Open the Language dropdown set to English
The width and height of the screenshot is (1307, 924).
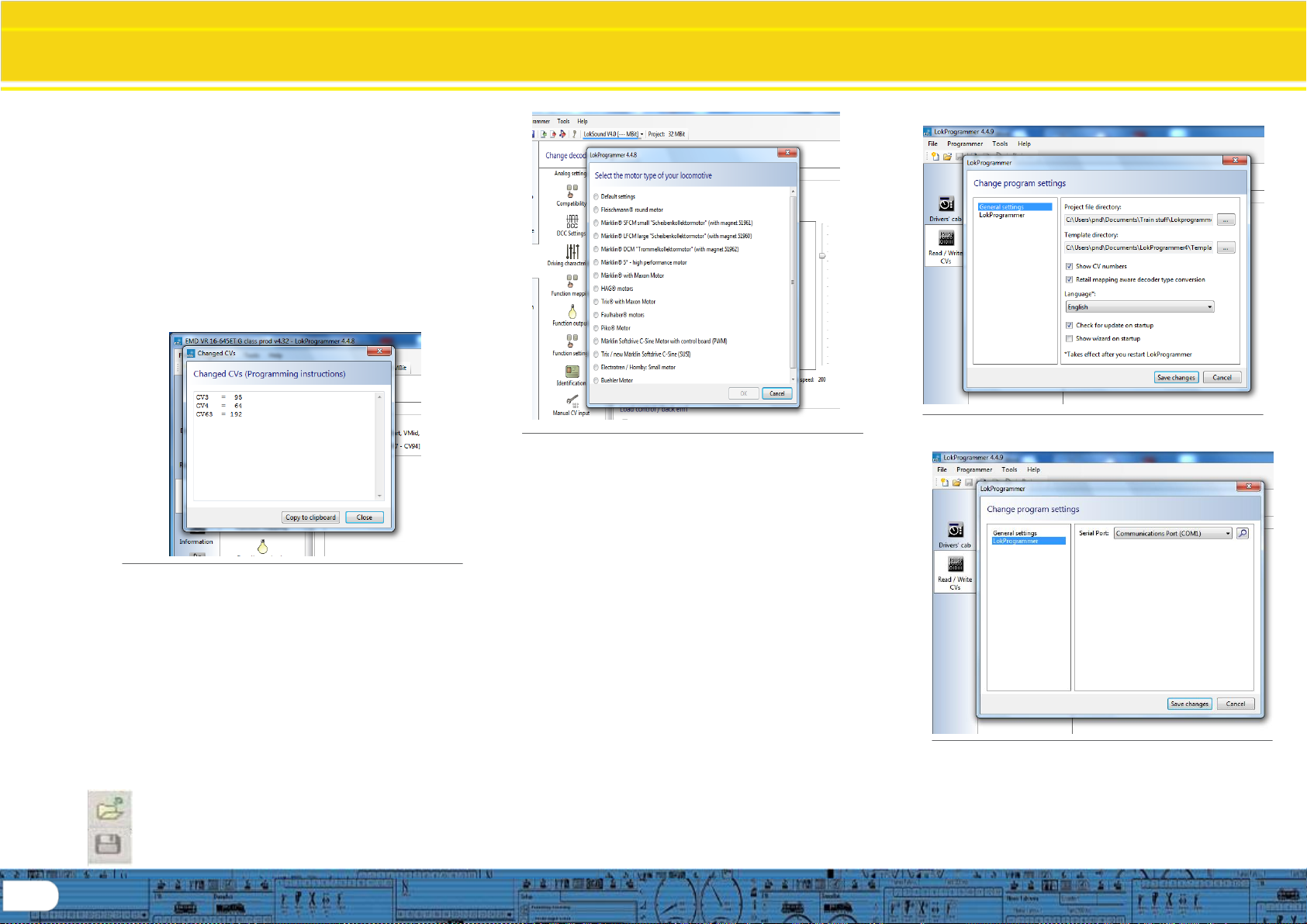pos(1139,307)
